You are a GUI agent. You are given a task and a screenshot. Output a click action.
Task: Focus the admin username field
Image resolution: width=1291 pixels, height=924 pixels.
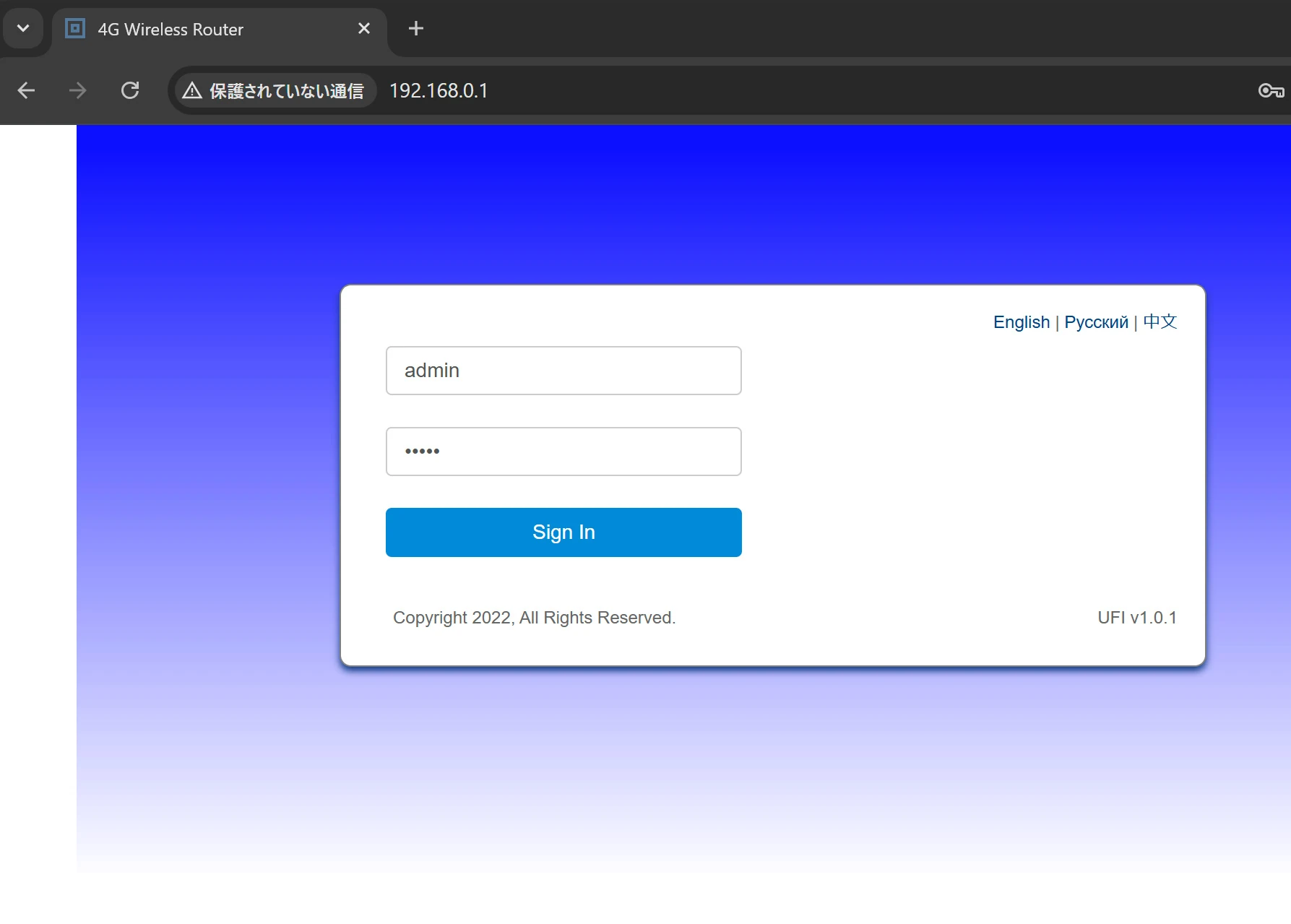point(564,371)
